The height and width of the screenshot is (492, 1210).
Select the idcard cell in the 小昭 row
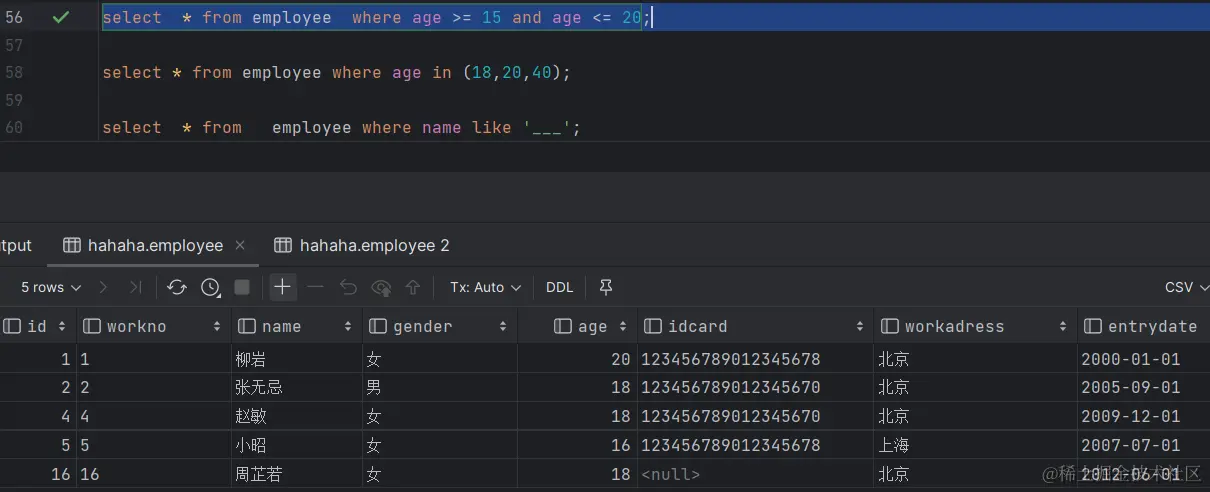tap(755, 445)
